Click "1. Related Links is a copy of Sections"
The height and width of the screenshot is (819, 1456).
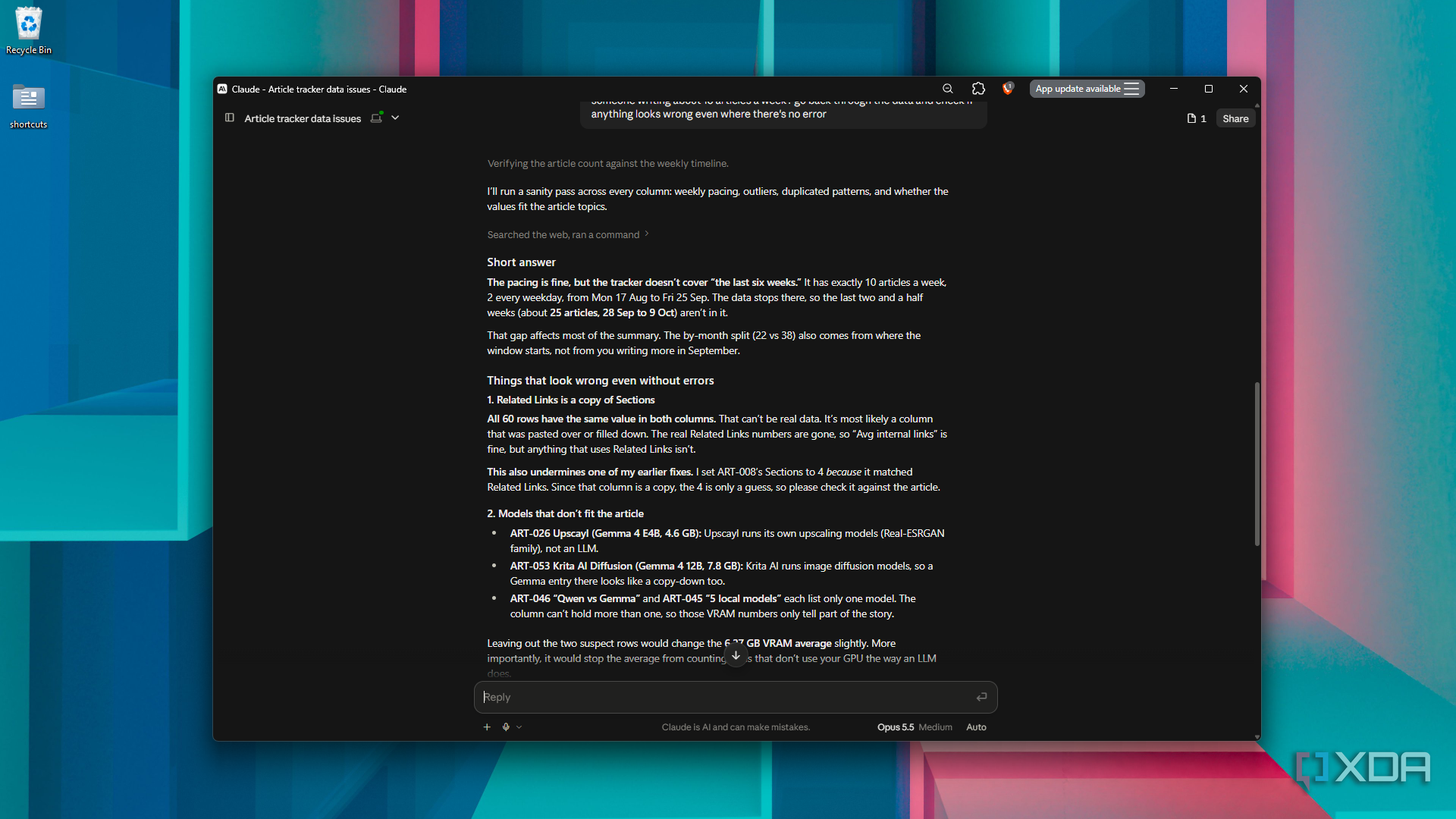click(x=570, y=400)
